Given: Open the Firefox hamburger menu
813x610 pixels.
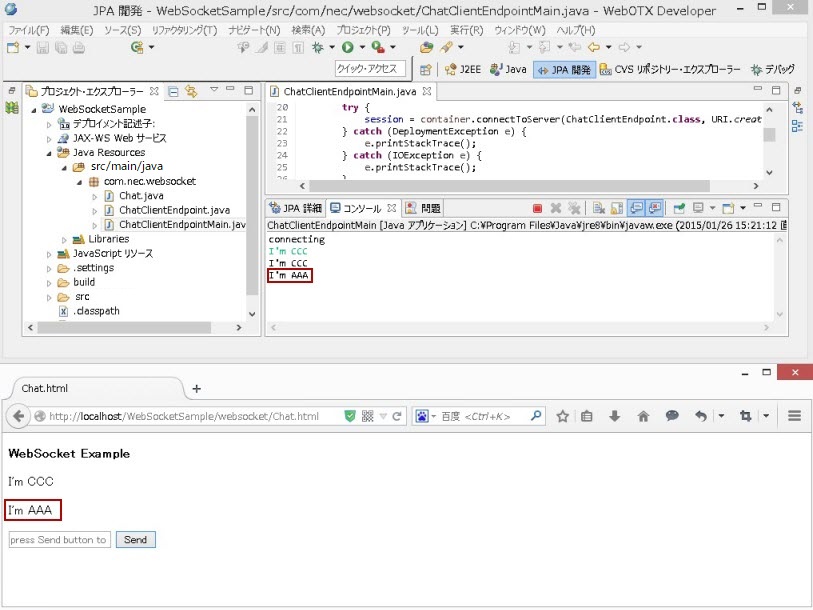Looking at the screenshot, I should coord(795,416).
